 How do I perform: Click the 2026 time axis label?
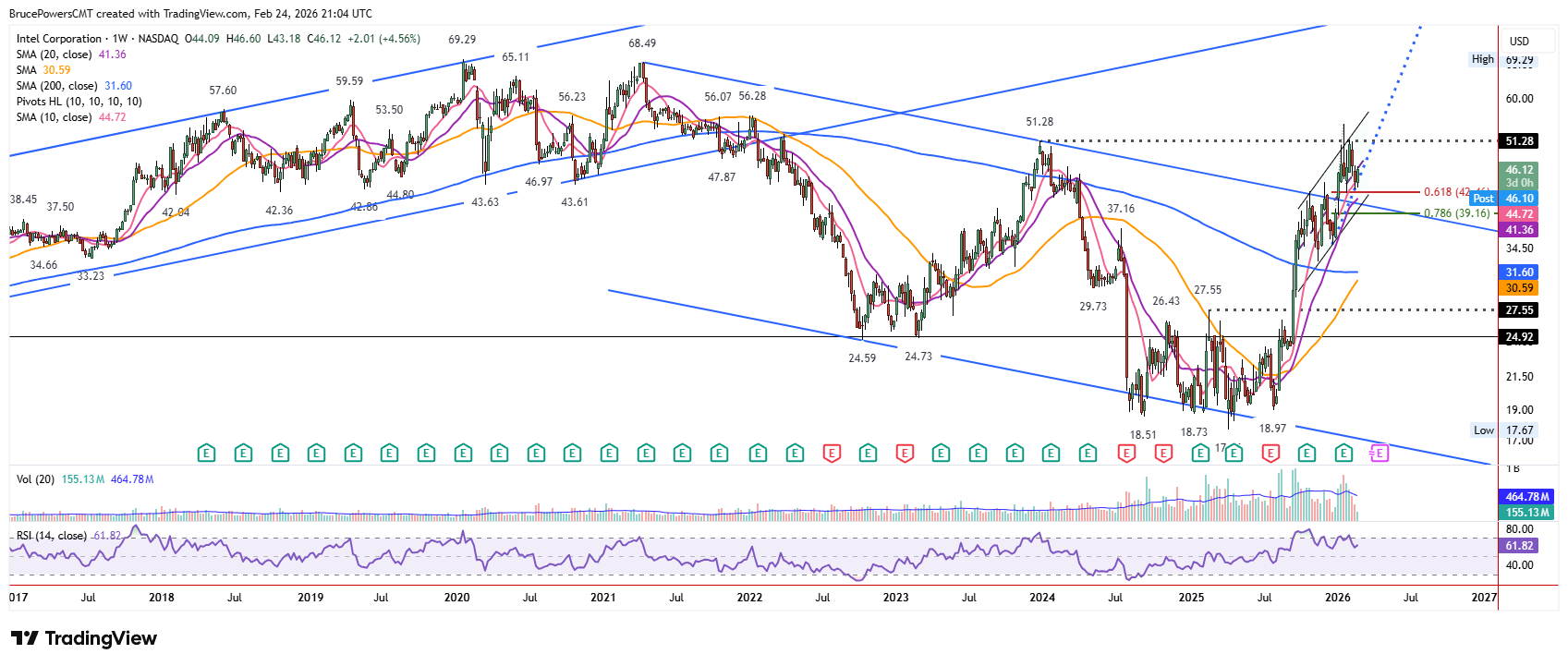tap(1337, 598)
